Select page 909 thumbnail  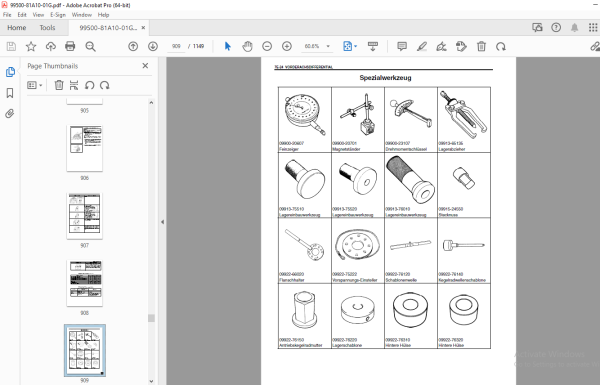tap(85, 351)
